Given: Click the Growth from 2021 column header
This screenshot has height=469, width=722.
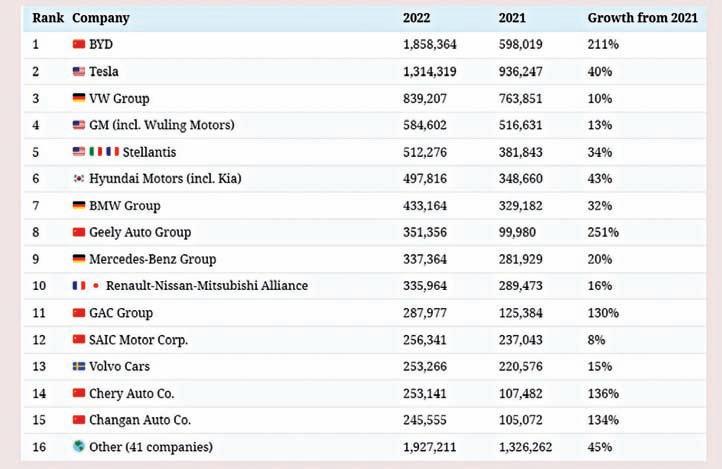Looking at the screenshot, I should [x=642, y=18].
